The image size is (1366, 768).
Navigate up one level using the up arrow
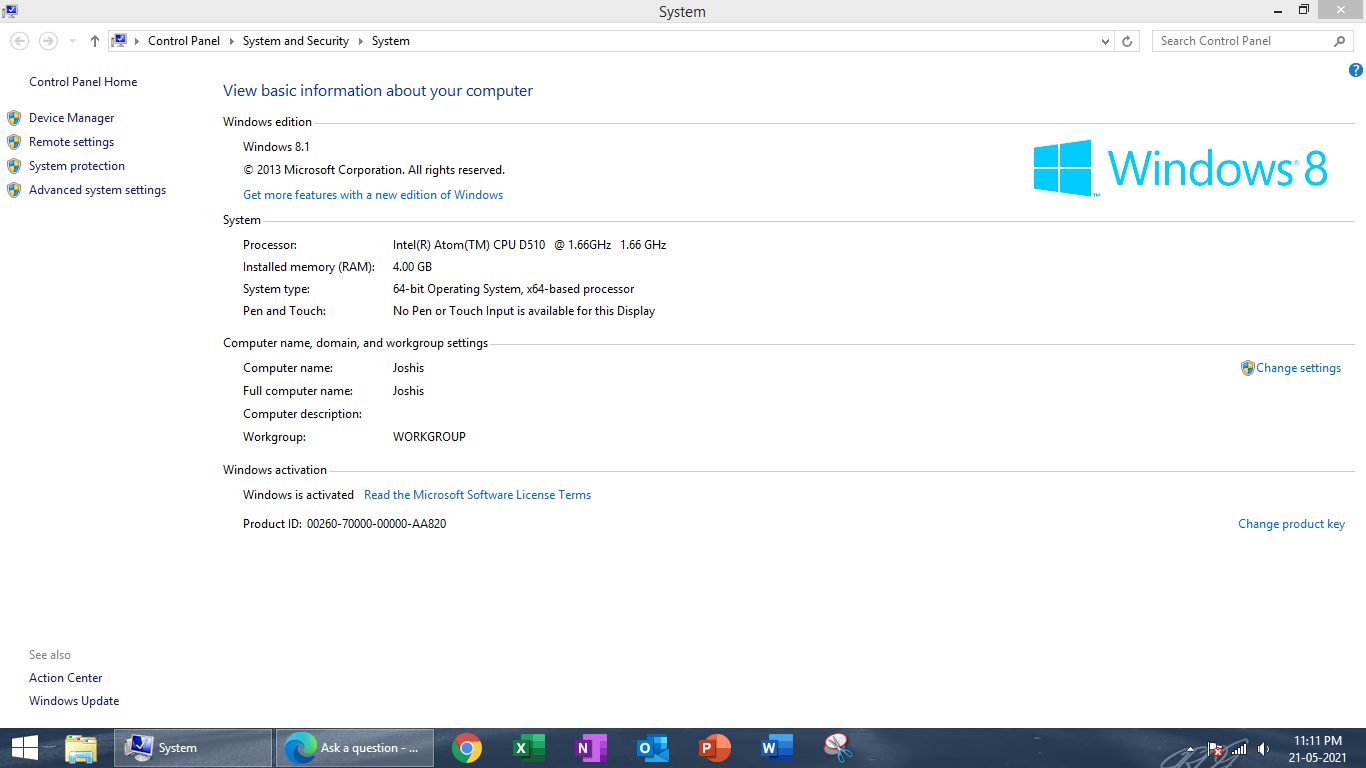tap(94, 40)
